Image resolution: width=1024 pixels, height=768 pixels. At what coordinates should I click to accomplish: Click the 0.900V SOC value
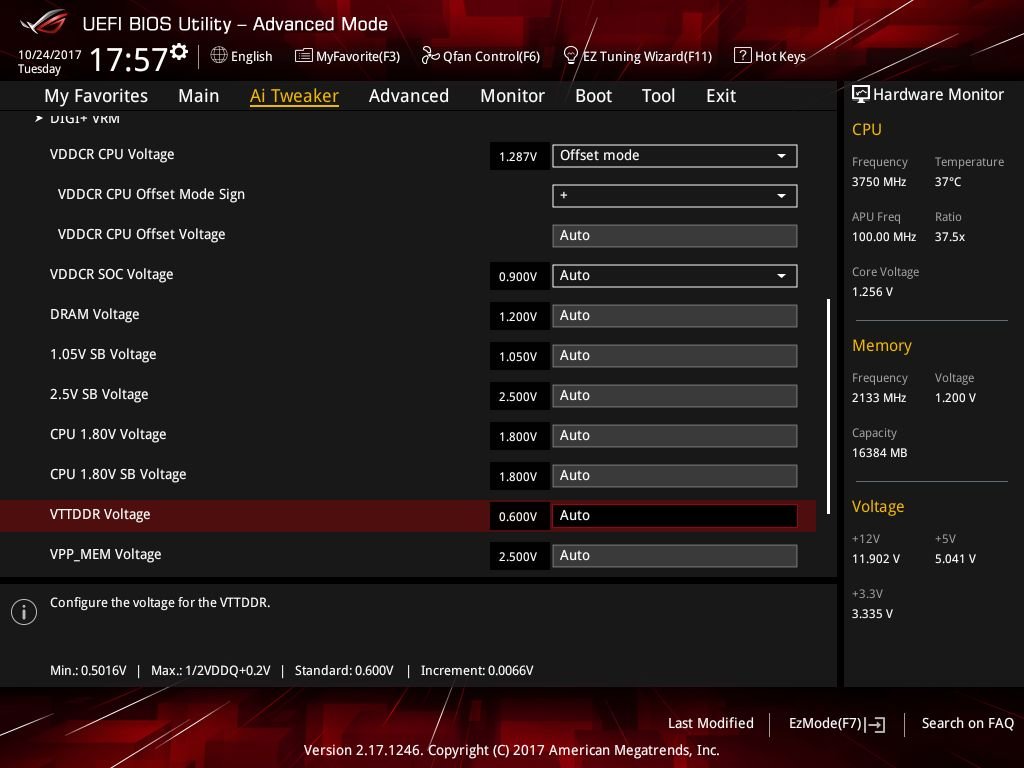point(518,277)
